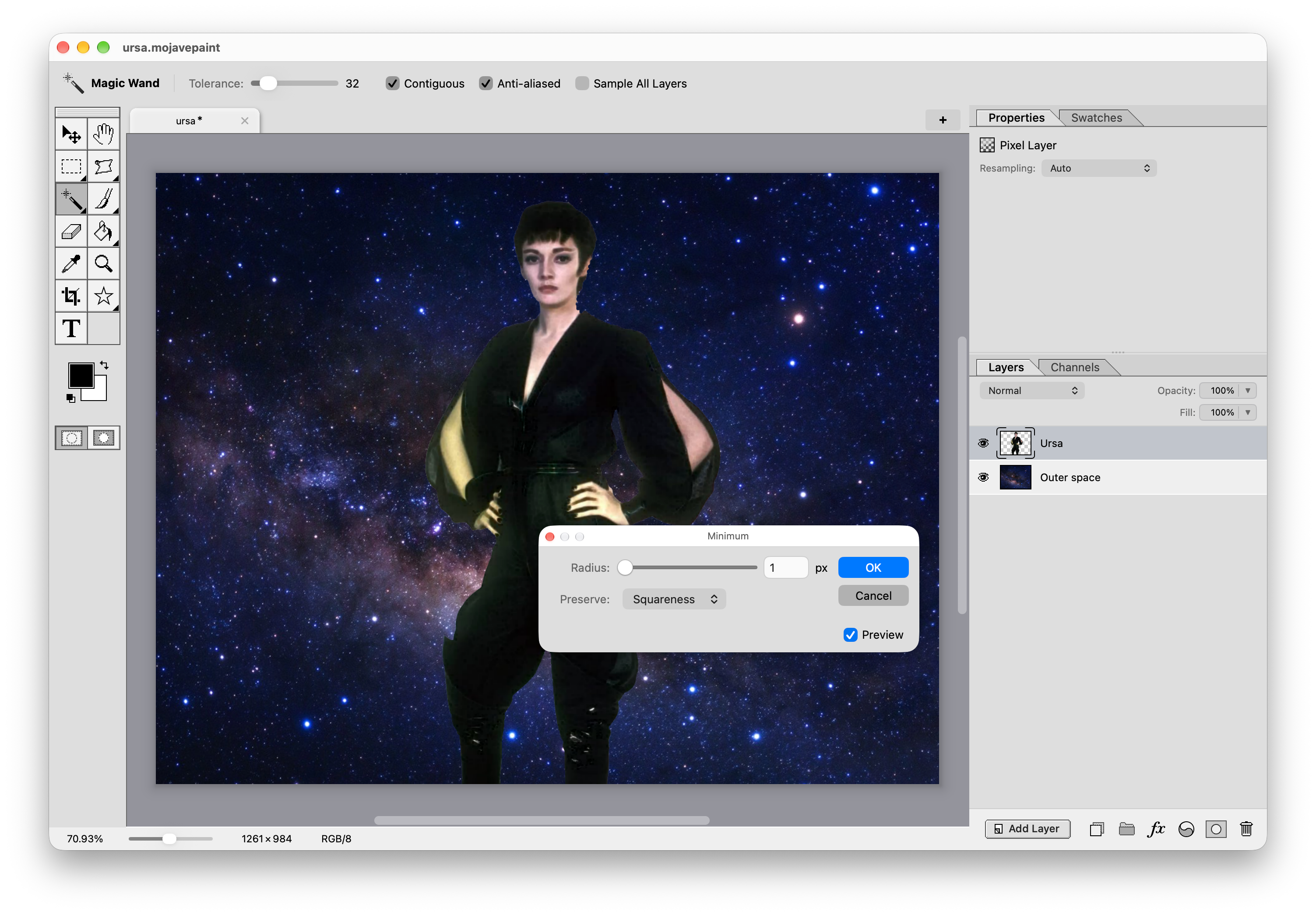Select the Layers tab
Screen dimensions: 1316x915
1006,367
